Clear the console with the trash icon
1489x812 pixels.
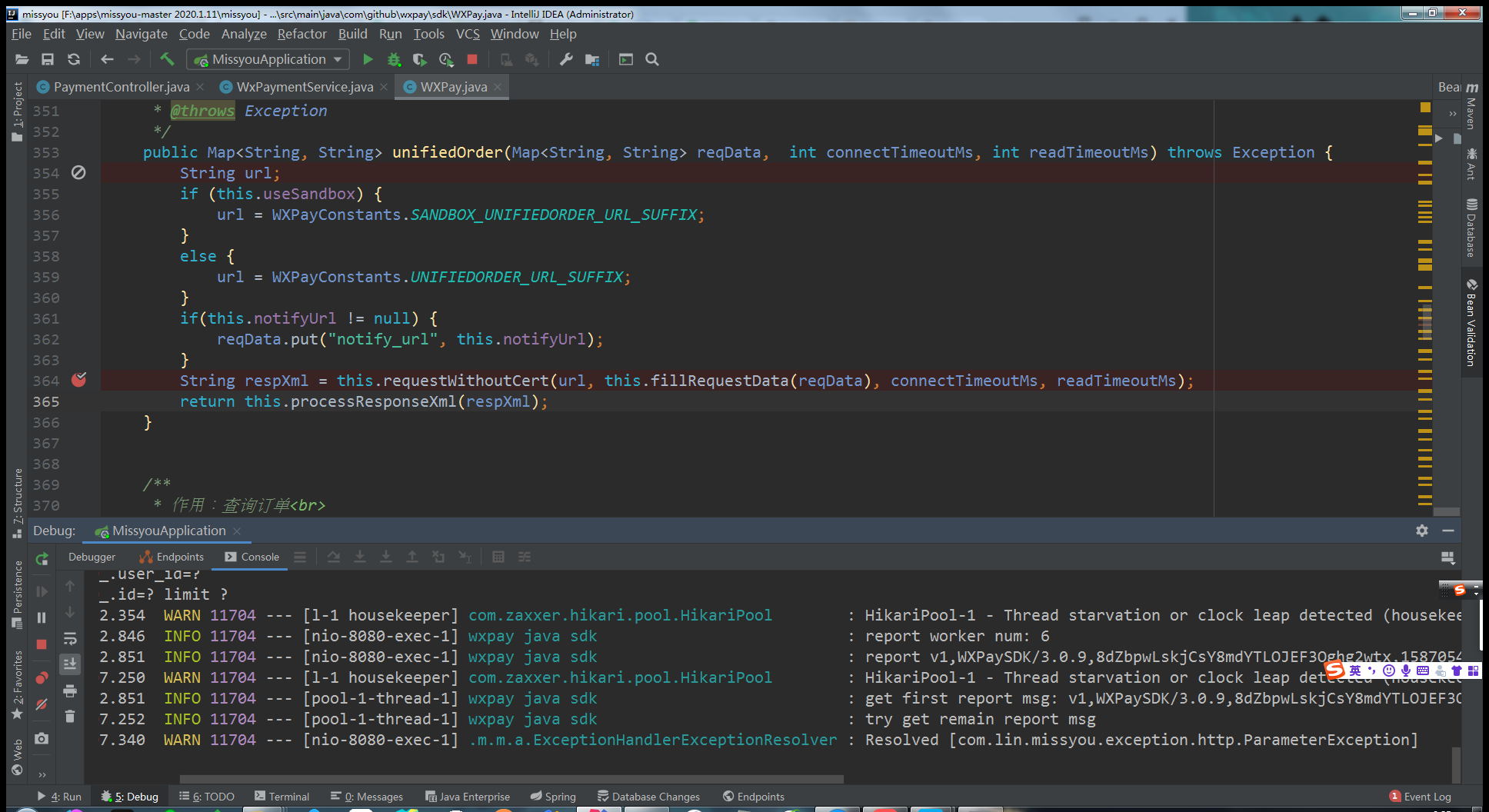pos(70,716)
